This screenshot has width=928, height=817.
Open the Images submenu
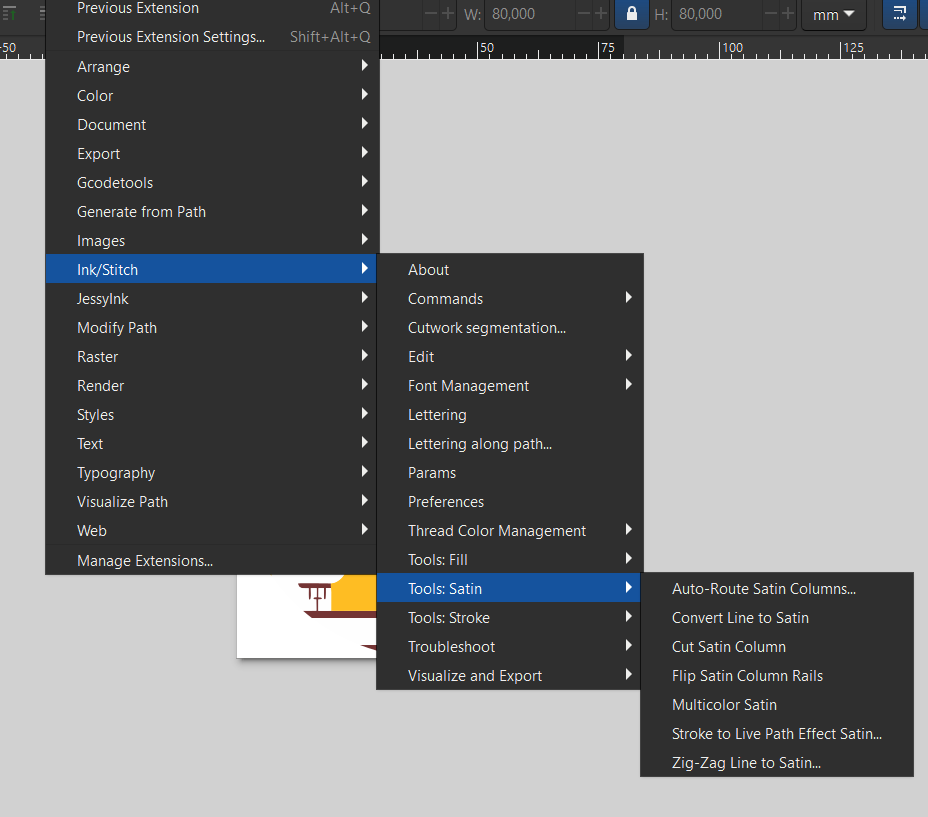point(211,241)
